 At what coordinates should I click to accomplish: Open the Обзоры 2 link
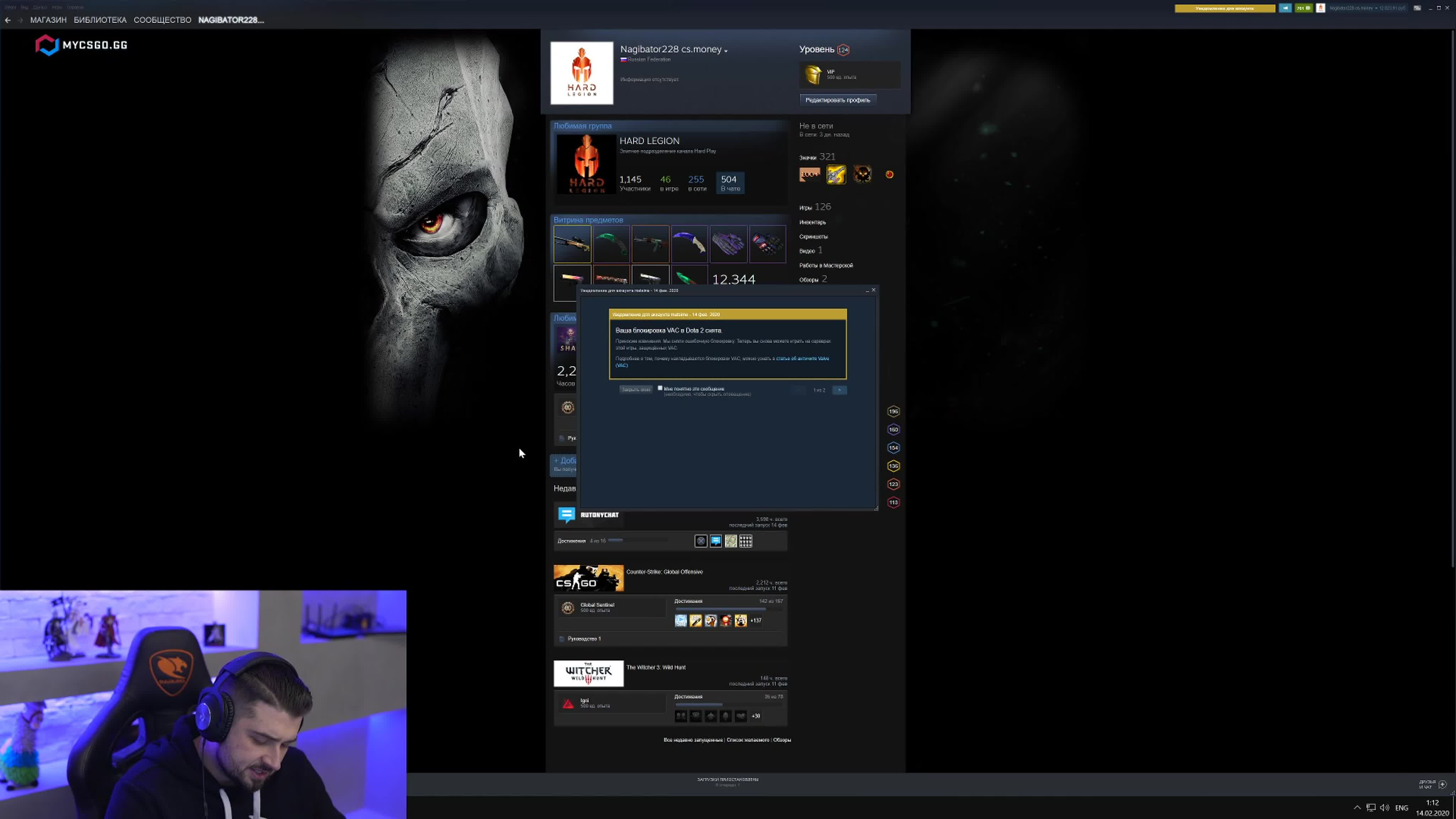tap(813, 279)
